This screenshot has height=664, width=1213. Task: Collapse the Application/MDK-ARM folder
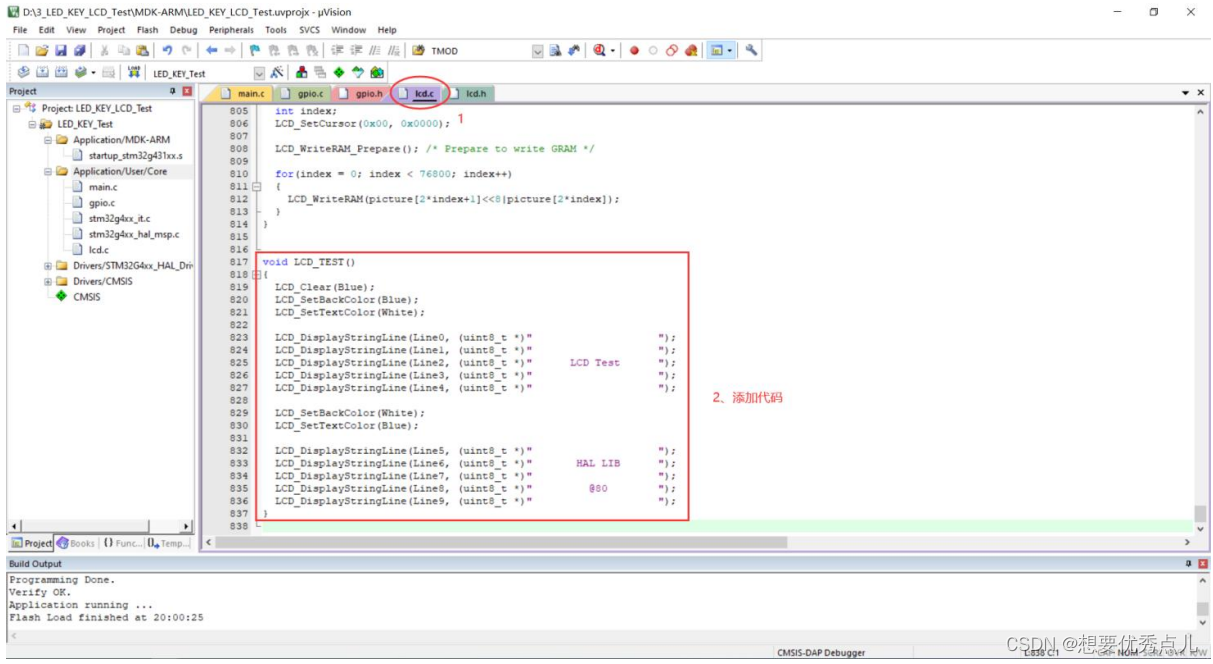tap(48, 140)
